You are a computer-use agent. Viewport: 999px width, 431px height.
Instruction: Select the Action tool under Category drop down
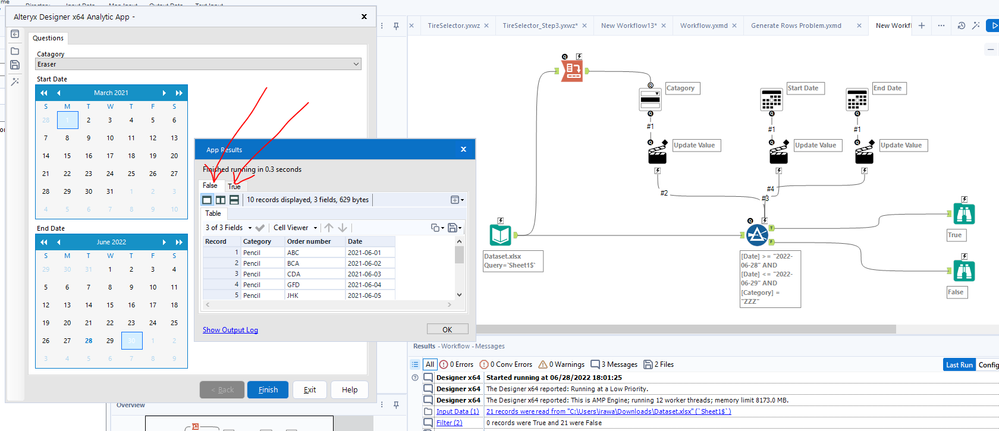tap(657, 155)
